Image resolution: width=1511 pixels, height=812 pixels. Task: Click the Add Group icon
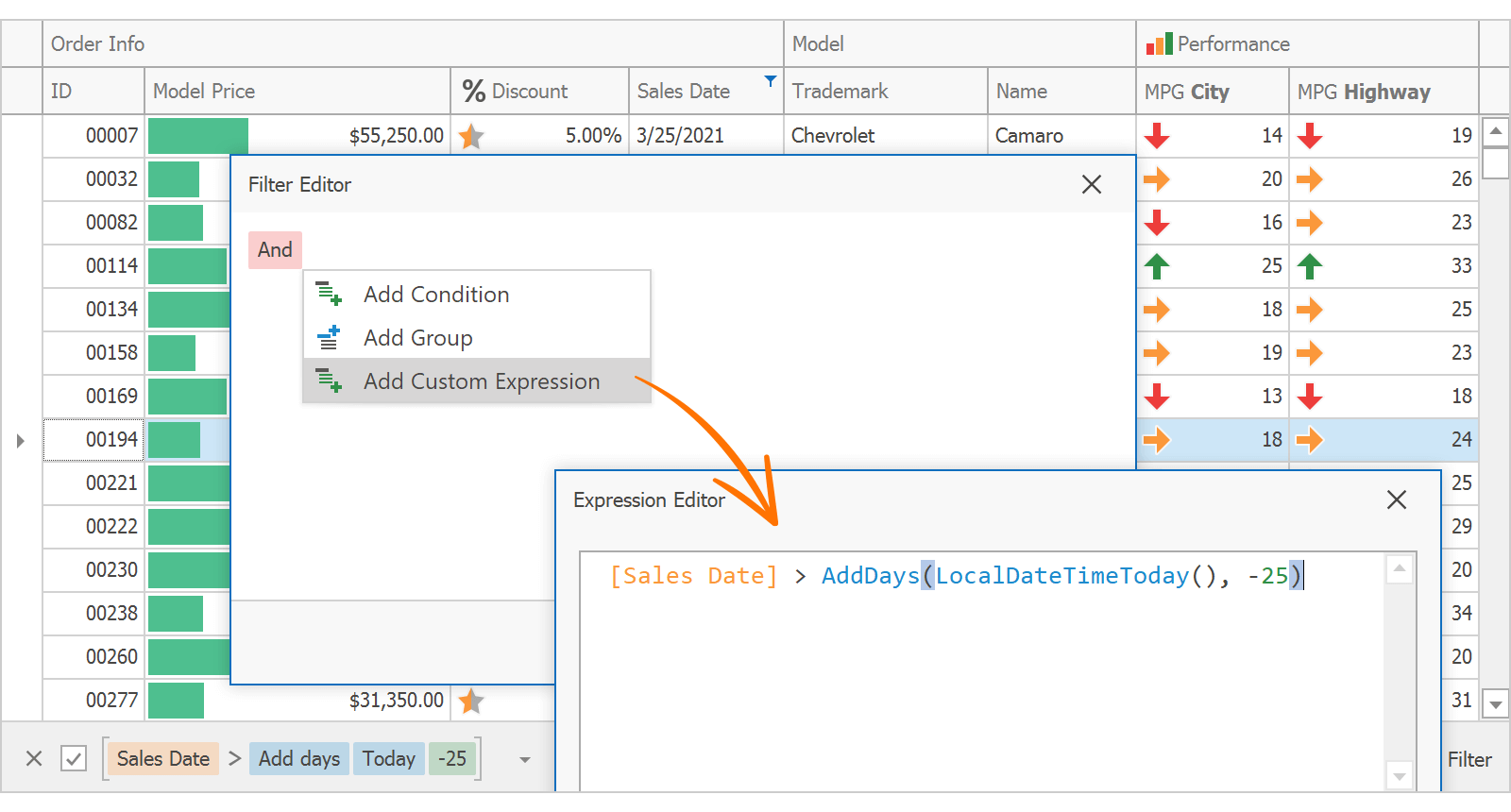[x=329, y=337]
